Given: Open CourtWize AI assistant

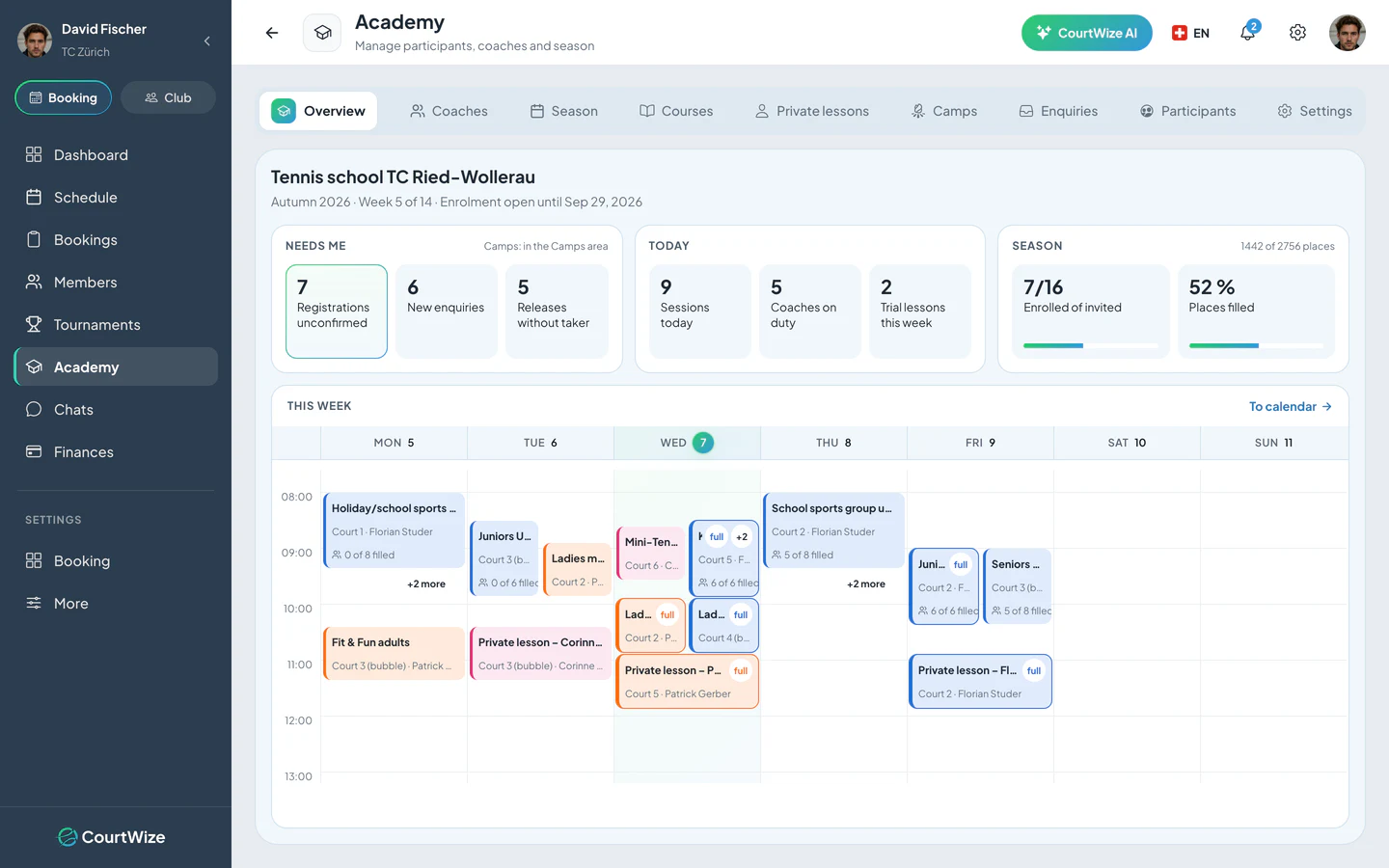Looking at the screenshot, I should point(1086,33).
